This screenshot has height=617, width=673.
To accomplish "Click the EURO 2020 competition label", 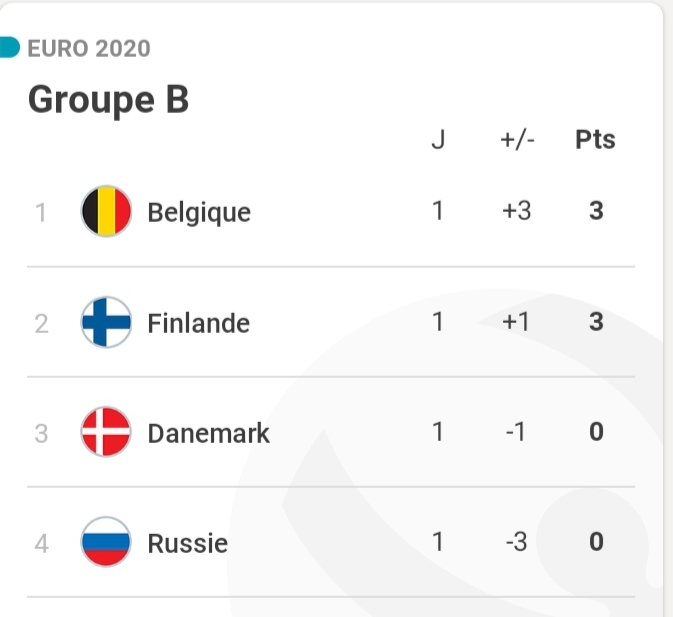I will [89, 48].
